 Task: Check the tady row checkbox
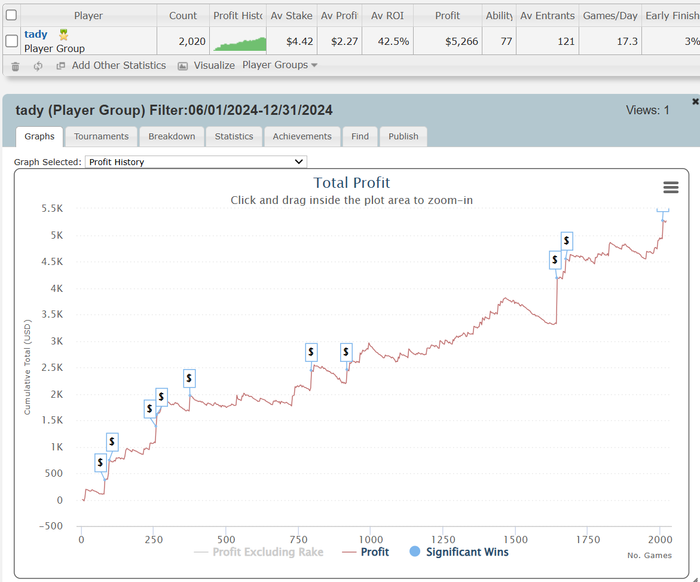pos(11,41)
